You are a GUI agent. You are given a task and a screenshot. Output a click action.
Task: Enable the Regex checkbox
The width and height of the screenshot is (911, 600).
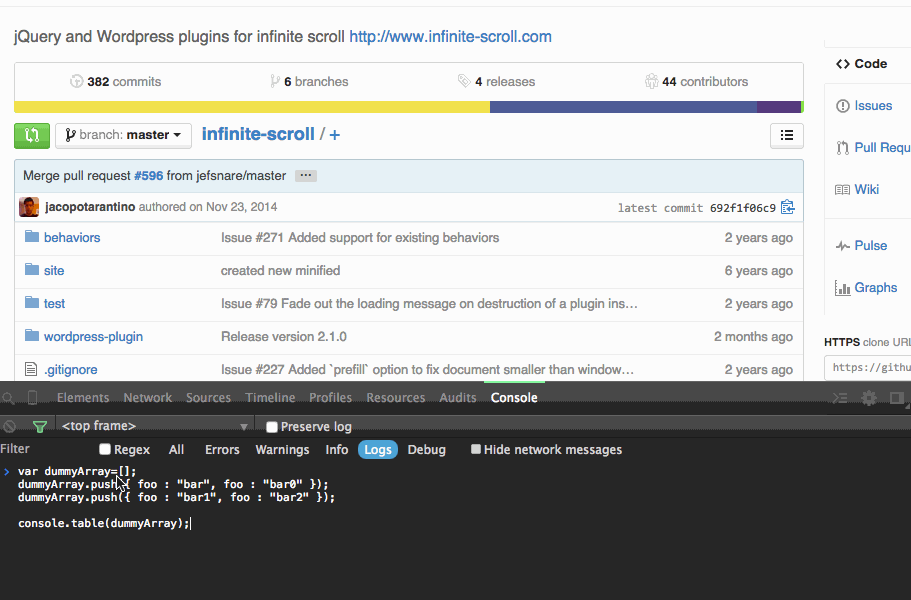105,449
